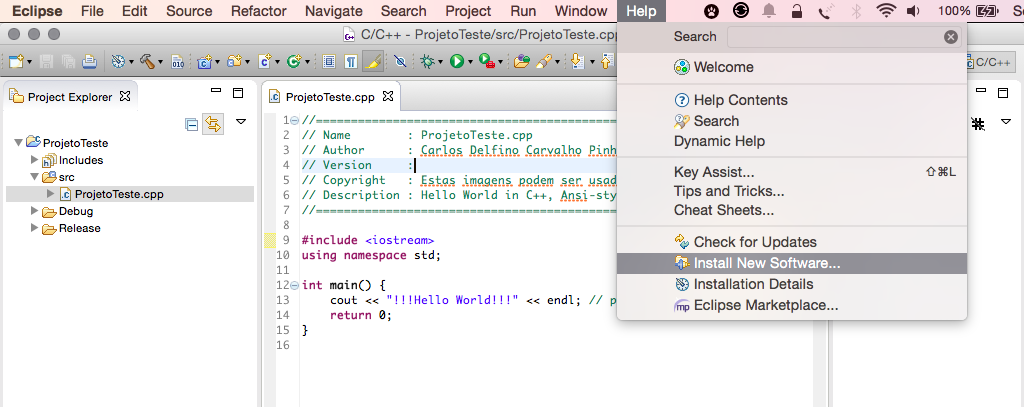The image size is (1024, 407).
Task: Open the Navigate menu
Action: tap(334, 11)
